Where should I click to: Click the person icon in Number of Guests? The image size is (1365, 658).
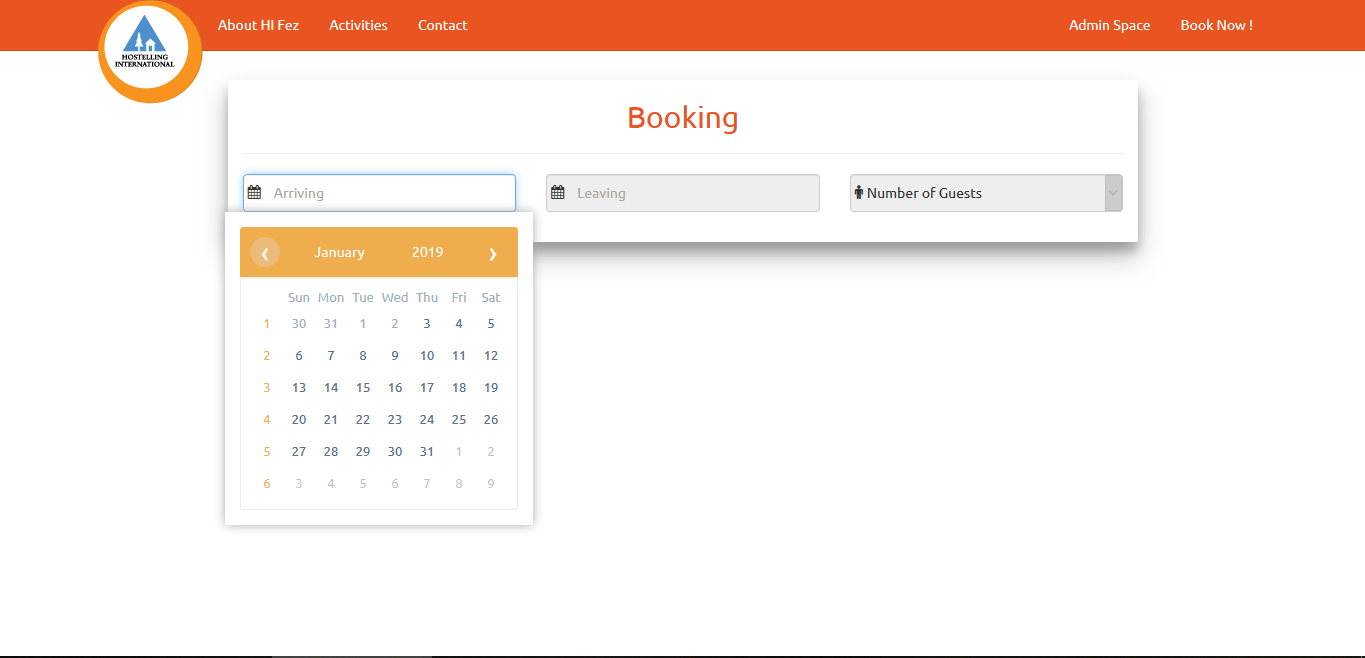[x=859, y=192]
